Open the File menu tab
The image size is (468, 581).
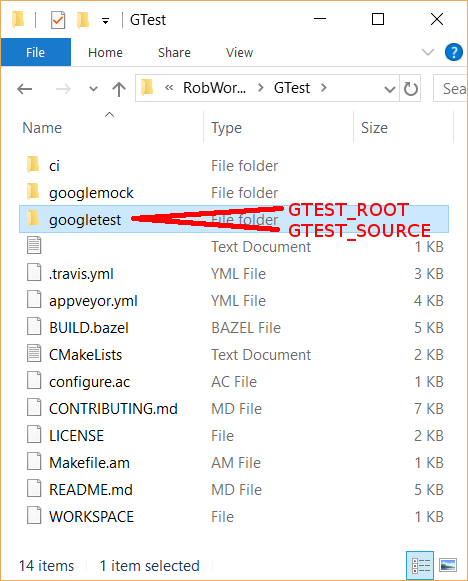pos(36,52)
